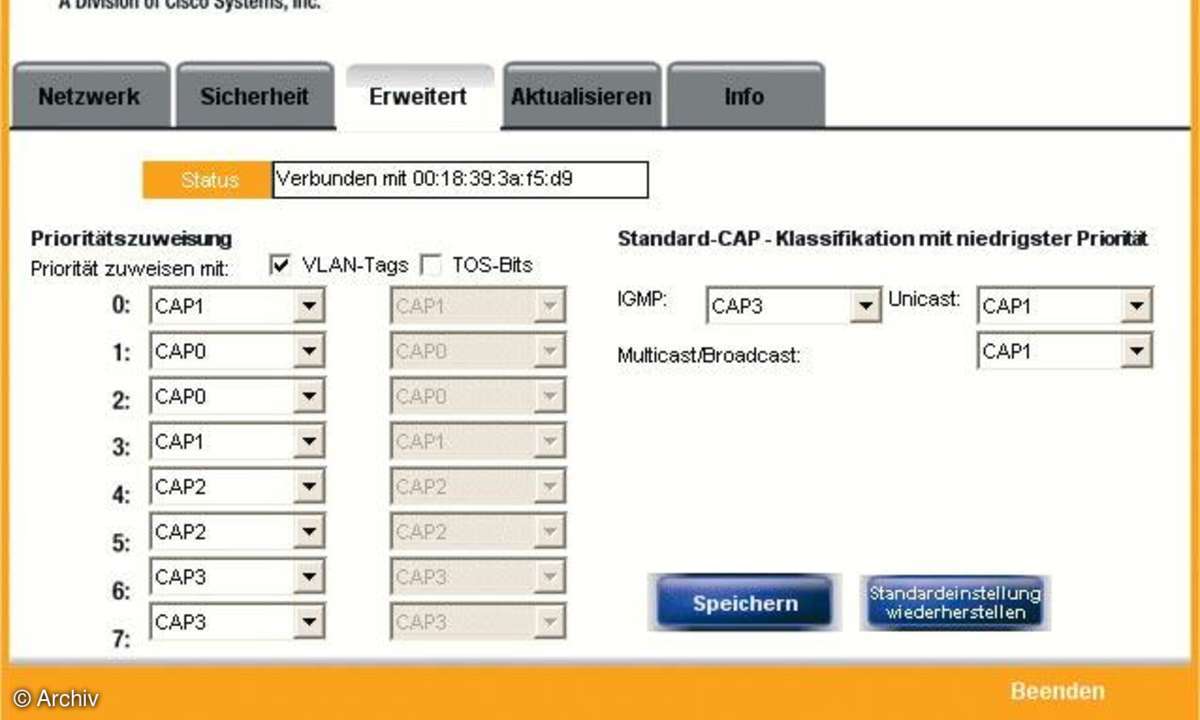Viewport: 1200px width, 720px height.
Task: Expand the priority 6 CAP3 dropdown
Action: [310, 576]
